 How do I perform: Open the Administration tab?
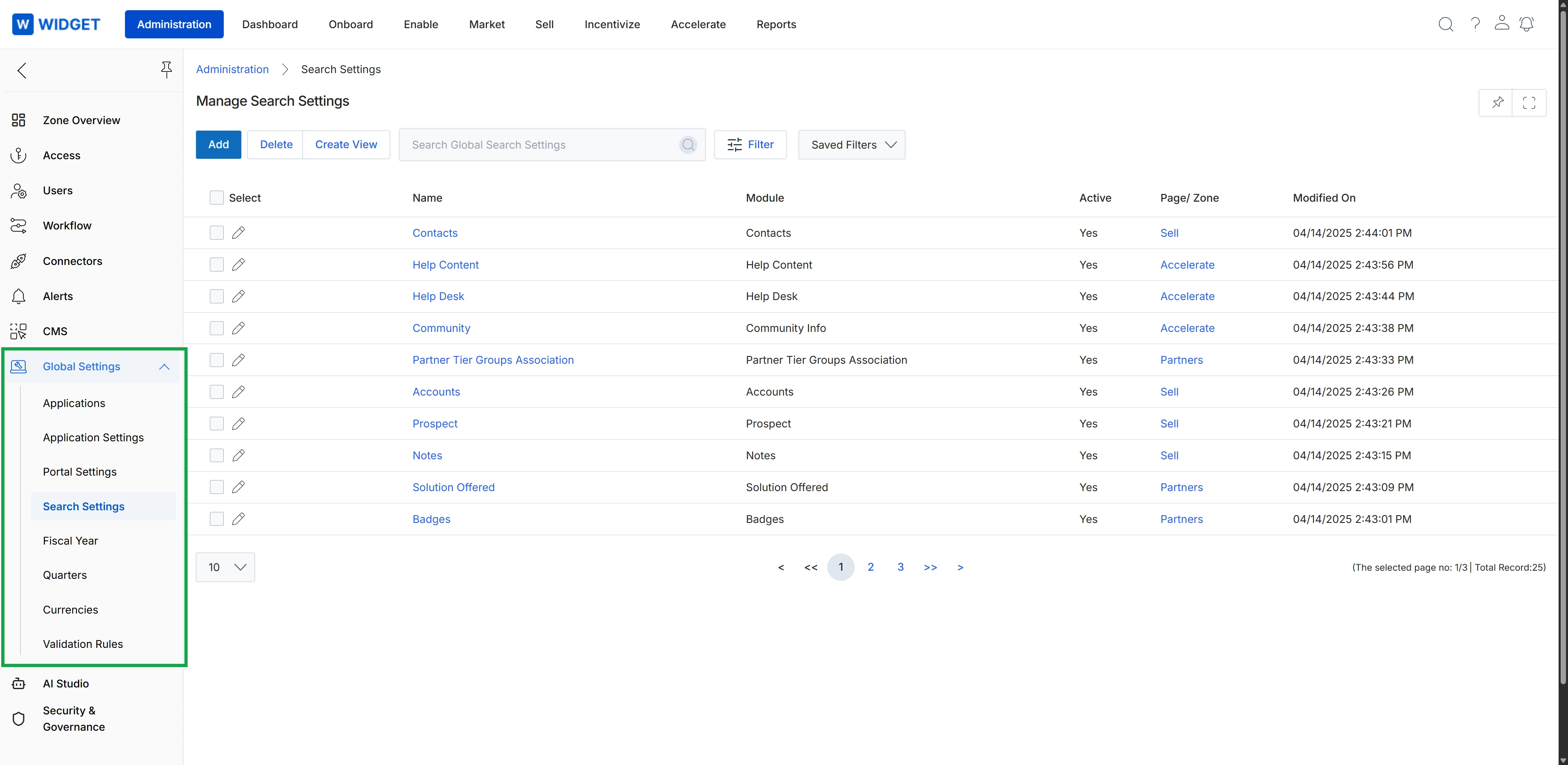click(174, 24)
